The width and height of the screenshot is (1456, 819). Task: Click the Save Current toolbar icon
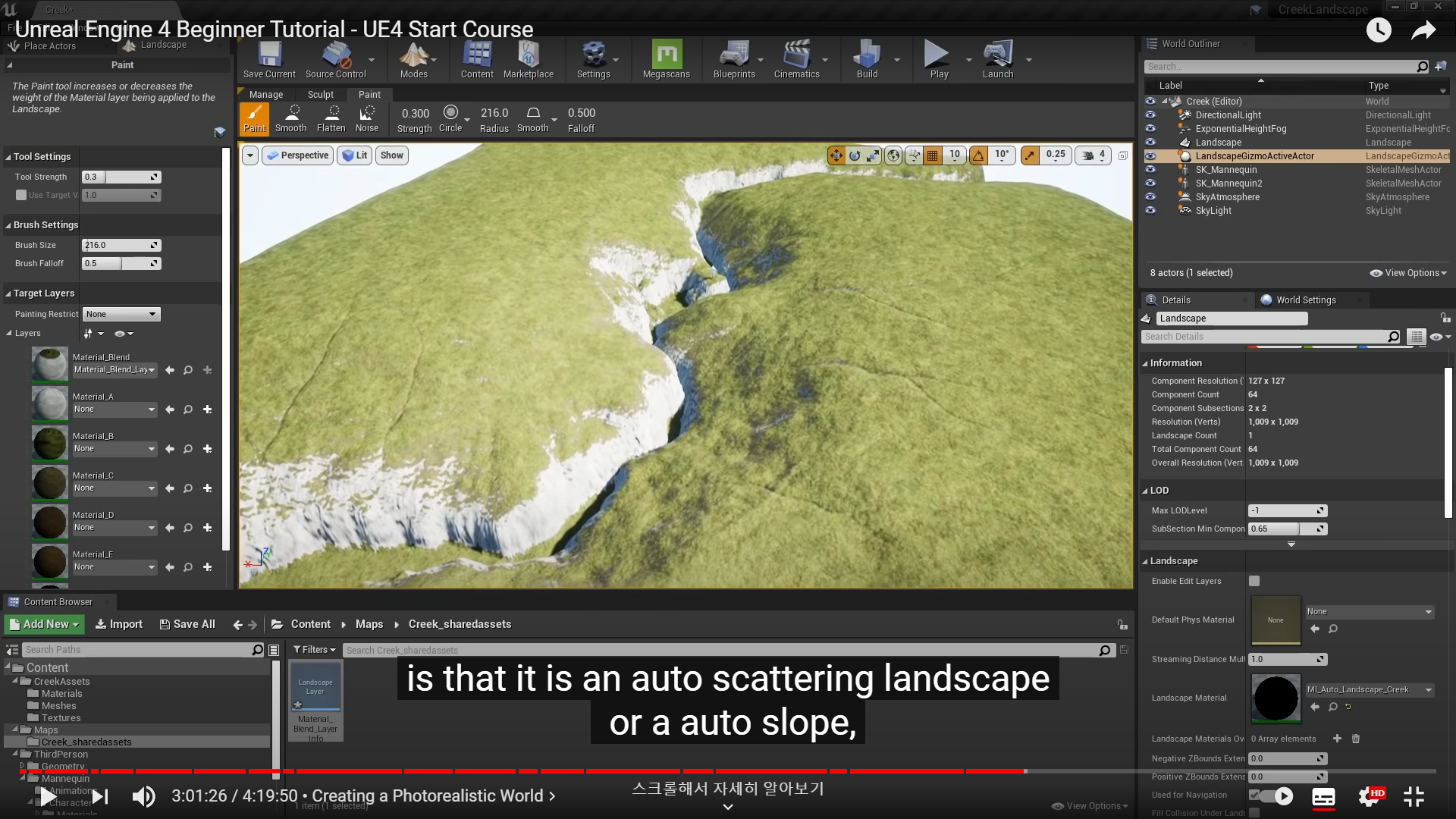click(269, 59)
